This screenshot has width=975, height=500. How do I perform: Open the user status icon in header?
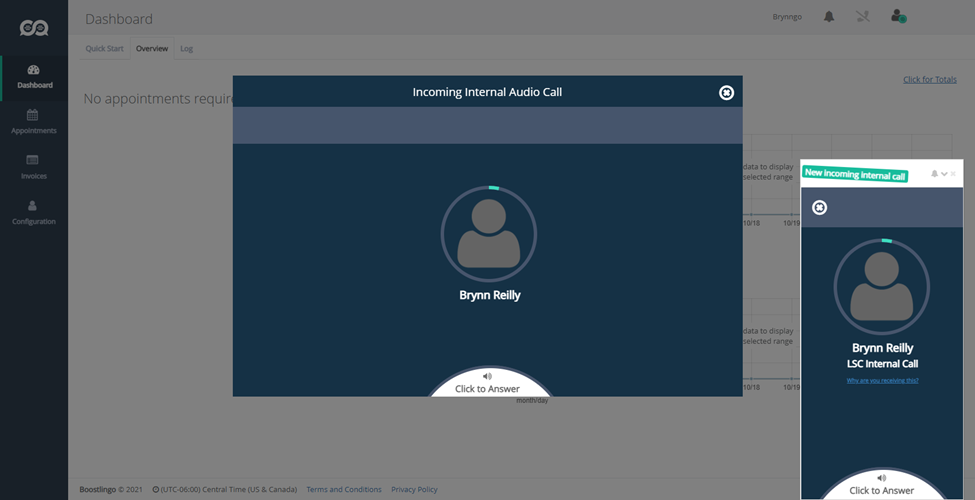898,16
